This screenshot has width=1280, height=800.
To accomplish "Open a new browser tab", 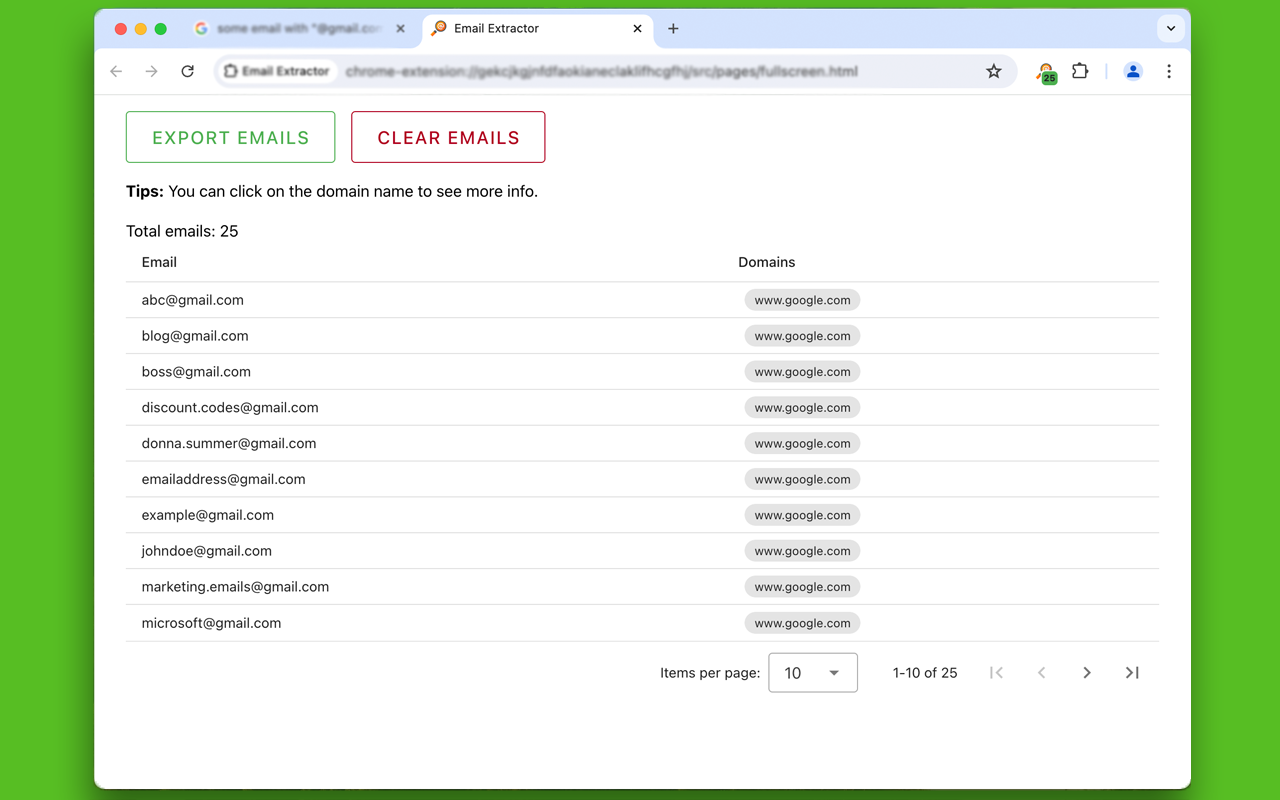I will pyautogui.click(x=673, y=29).
